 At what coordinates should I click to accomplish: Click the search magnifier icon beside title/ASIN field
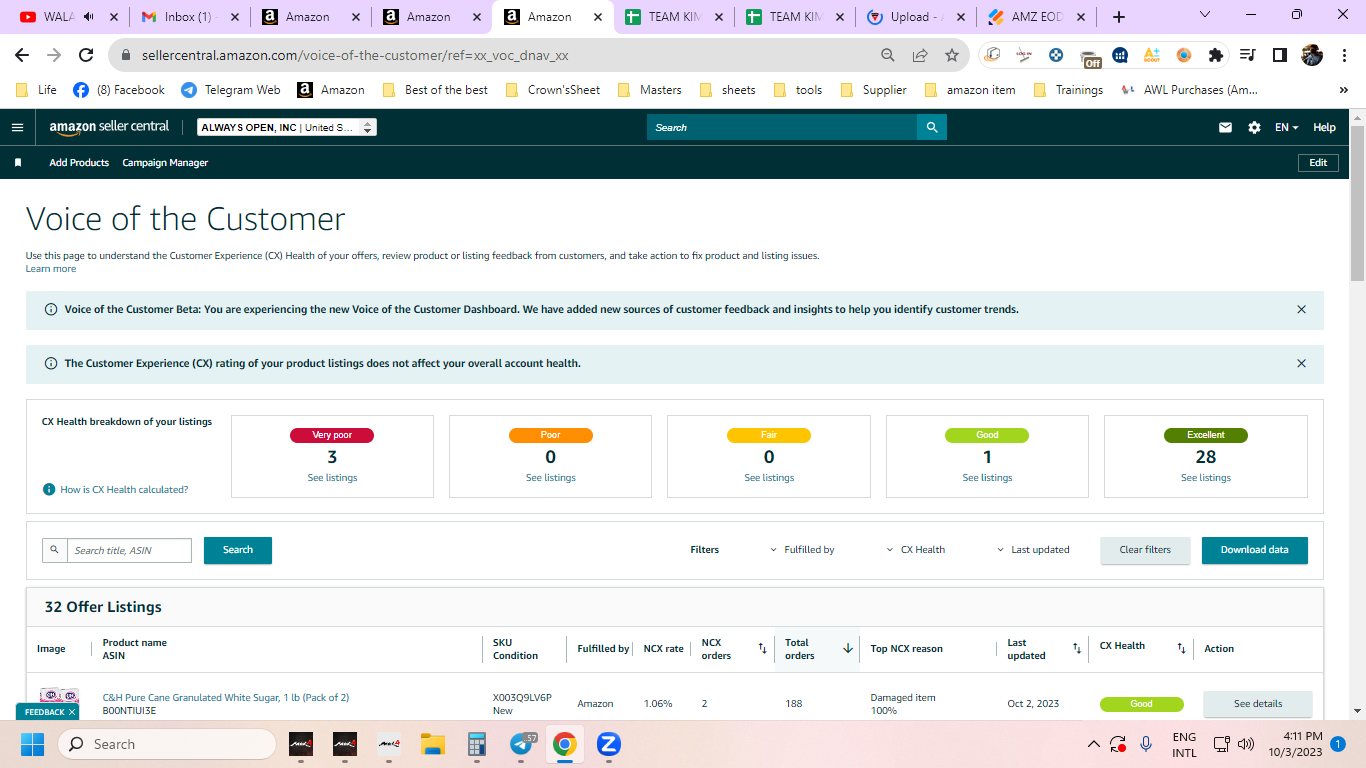[55, 550]
